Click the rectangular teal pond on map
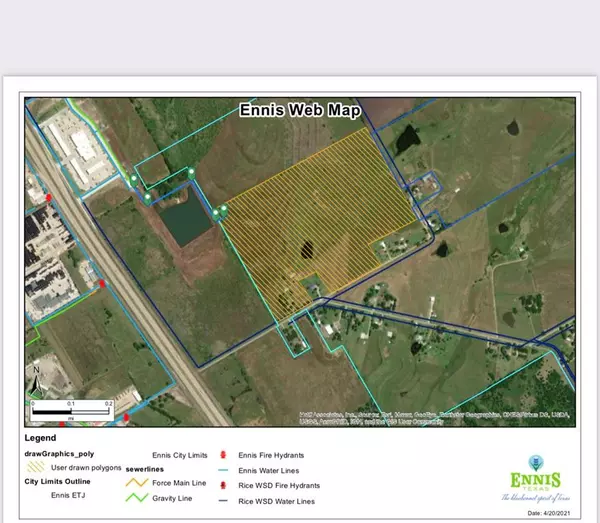The height and width of the screenshot is (523, 600). [186, 217]
